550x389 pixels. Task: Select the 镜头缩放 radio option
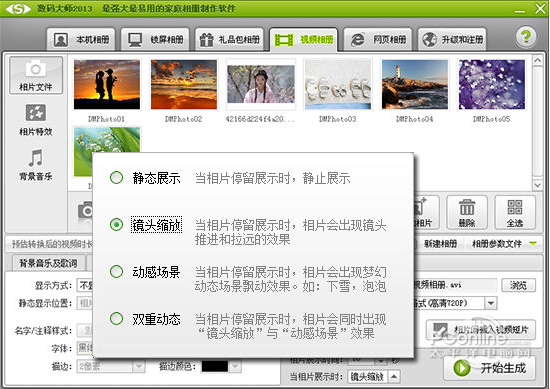(116, 224)
